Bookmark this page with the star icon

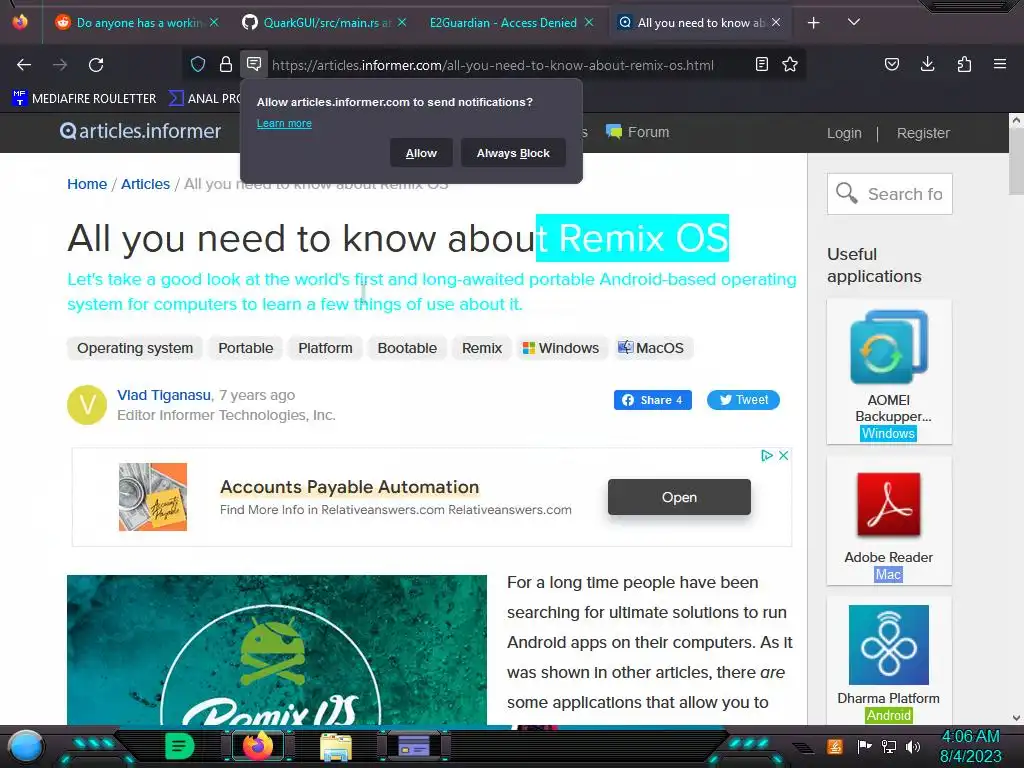click(790, 64)
